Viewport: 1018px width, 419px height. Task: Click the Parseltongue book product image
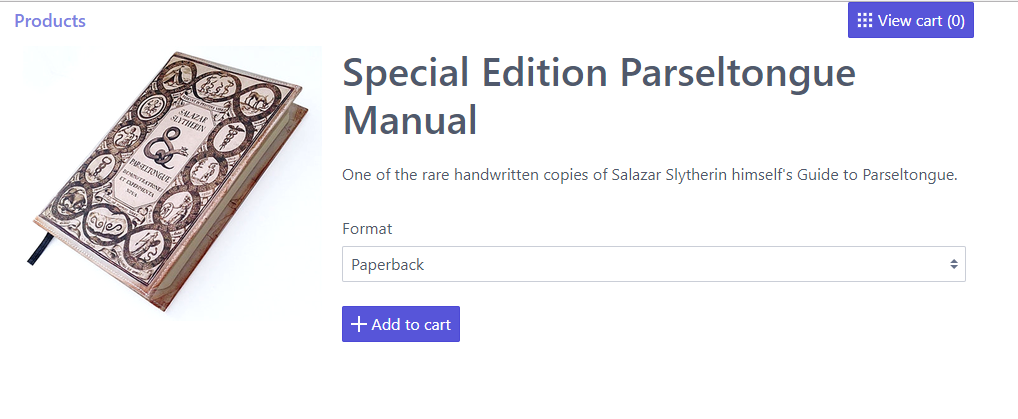[x=173, y=183]
